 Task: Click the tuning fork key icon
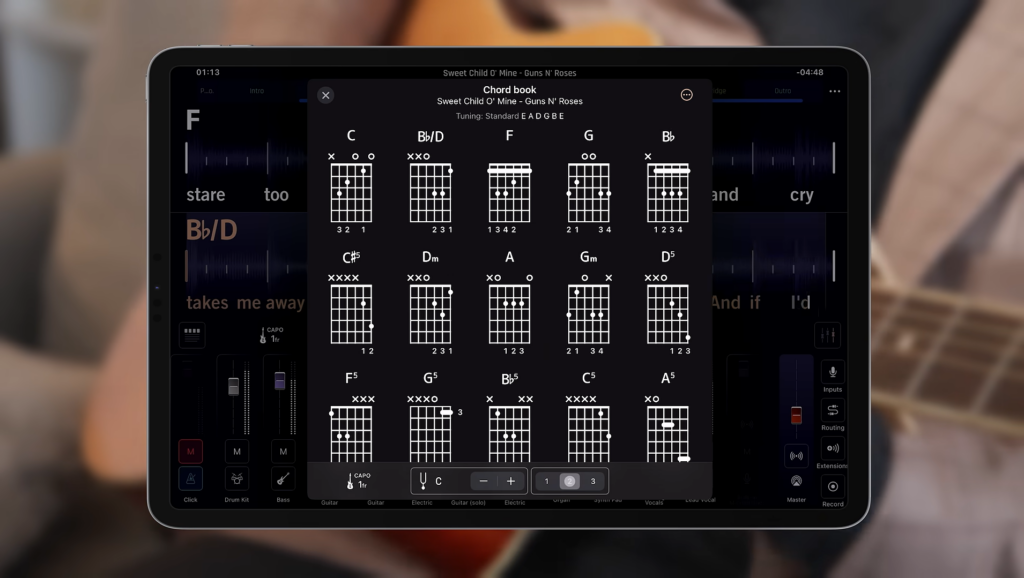[x=423, y=481]
